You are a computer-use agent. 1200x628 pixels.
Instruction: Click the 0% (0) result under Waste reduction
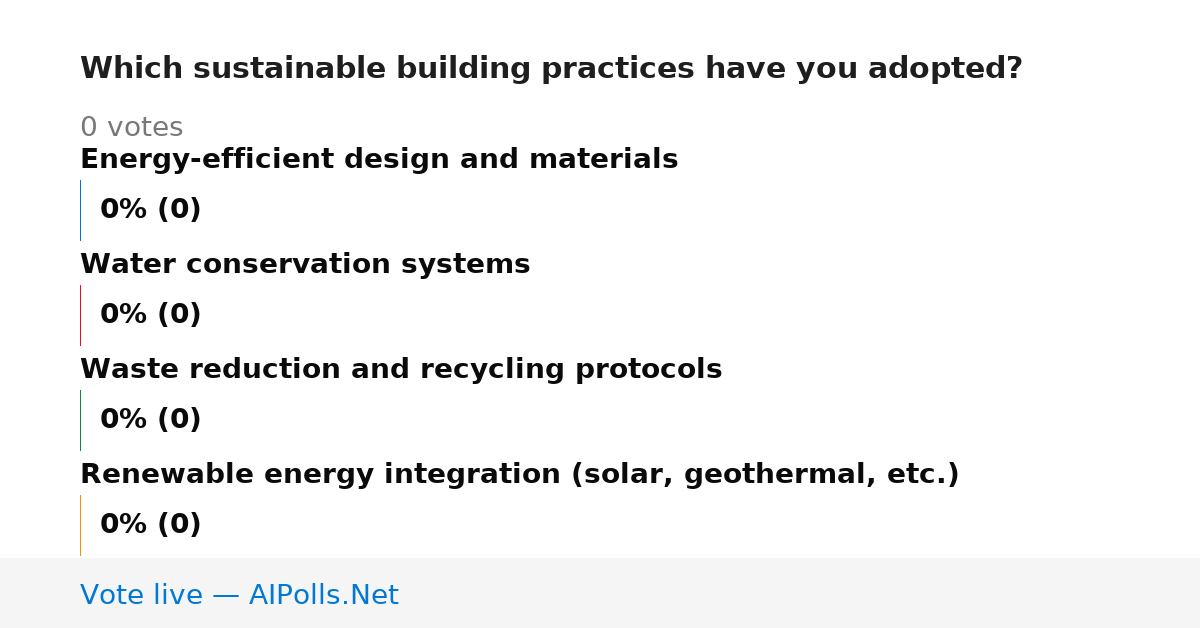coord(151,420)
